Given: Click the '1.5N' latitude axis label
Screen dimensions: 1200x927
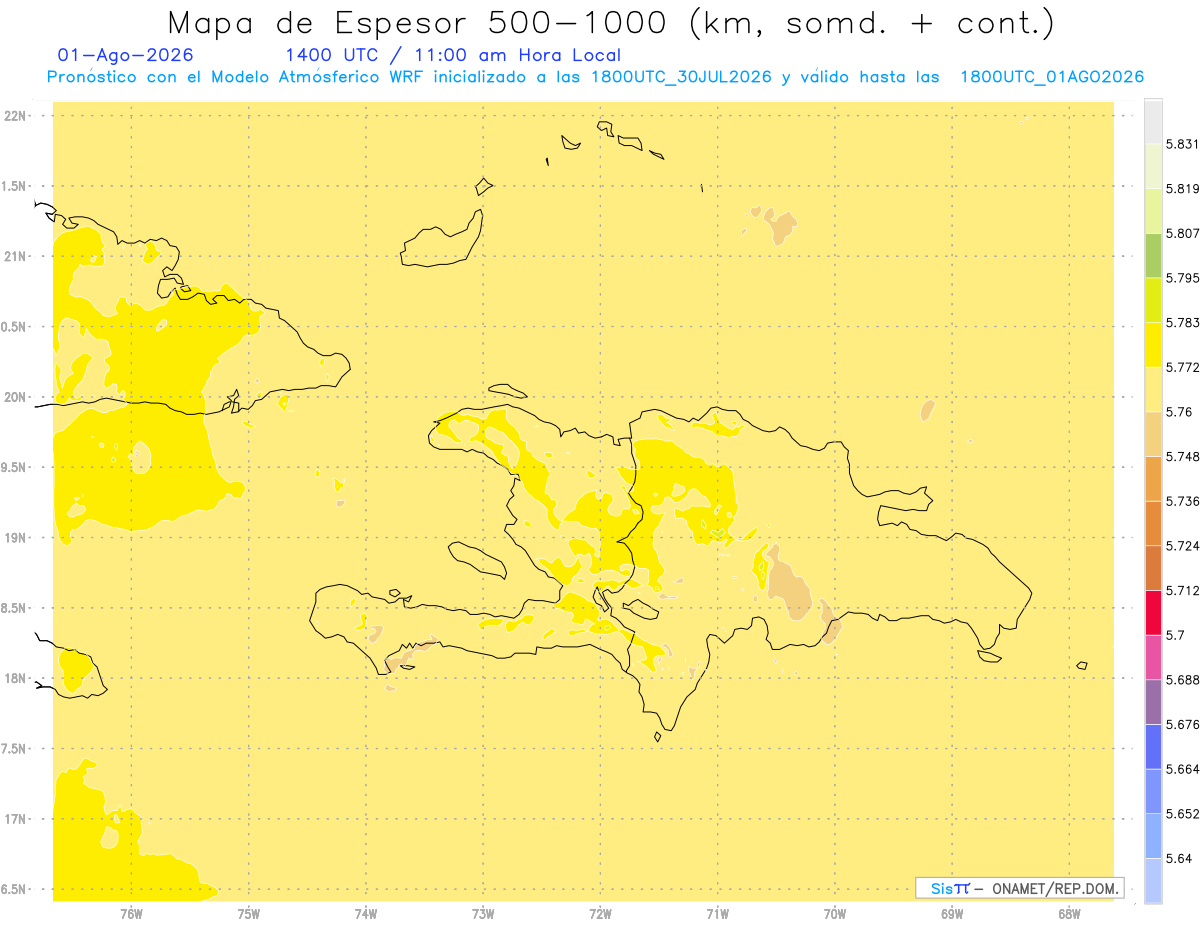Looking at the screenshot, I should click(x=13, y=186).
